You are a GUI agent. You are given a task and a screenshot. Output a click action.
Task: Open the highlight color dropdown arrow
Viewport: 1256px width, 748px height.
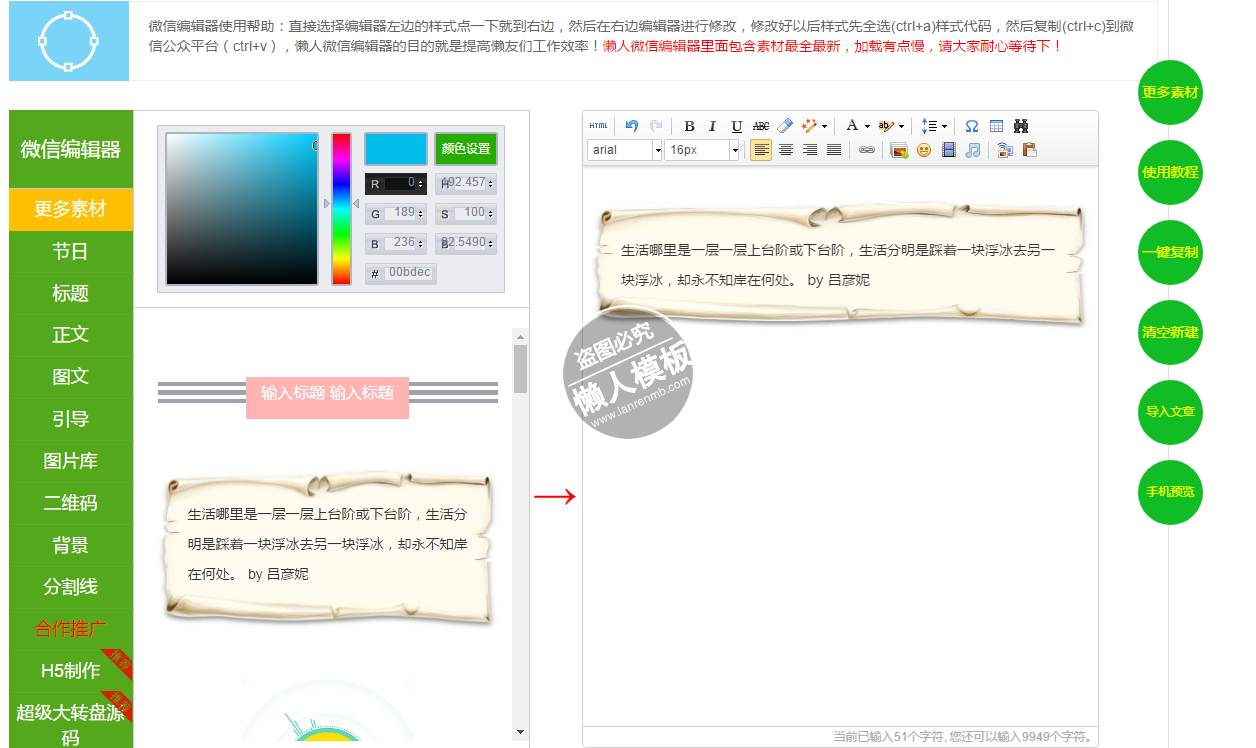(x=901, y=126)
